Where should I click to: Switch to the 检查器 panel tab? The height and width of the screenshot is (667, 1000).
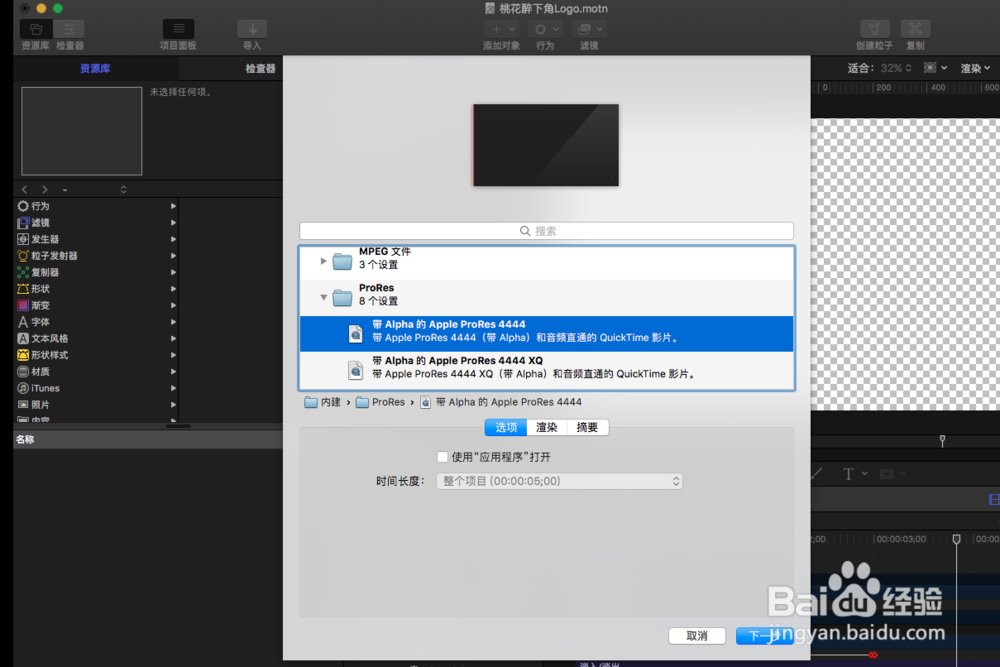click(260, 68)
